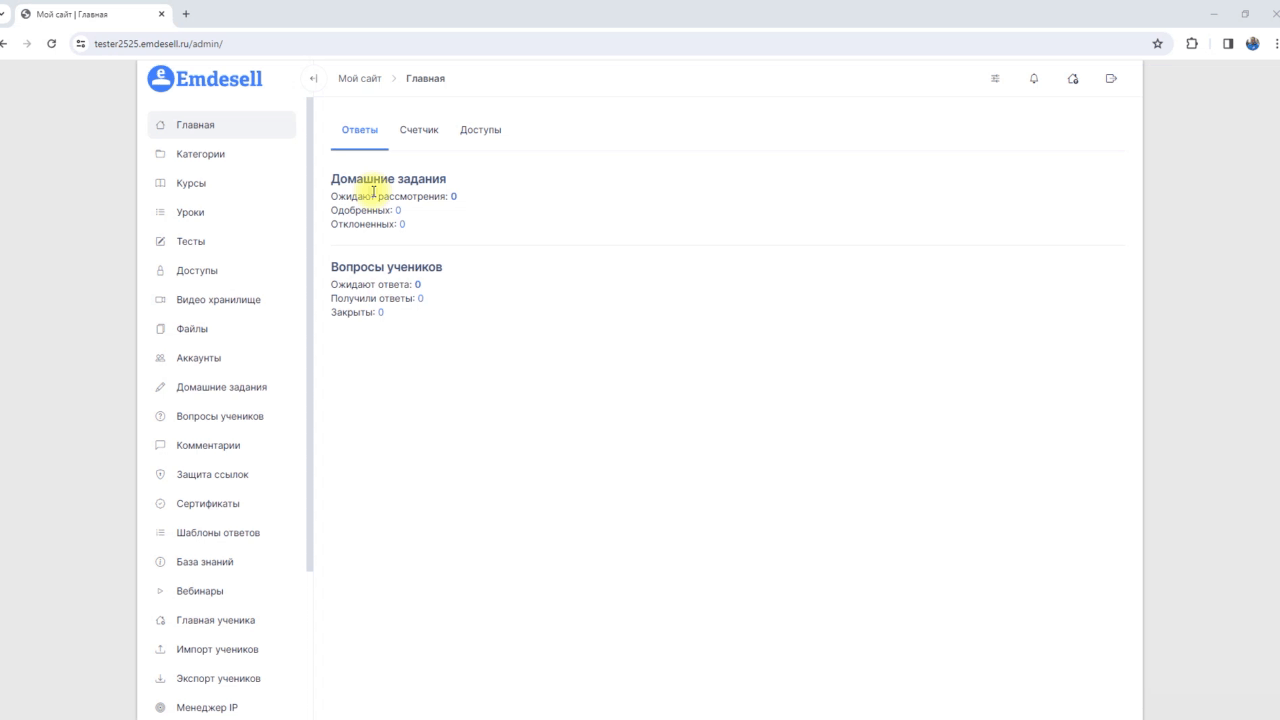Open the notifications bell
1280x720 pixels.
point(1034,78)
